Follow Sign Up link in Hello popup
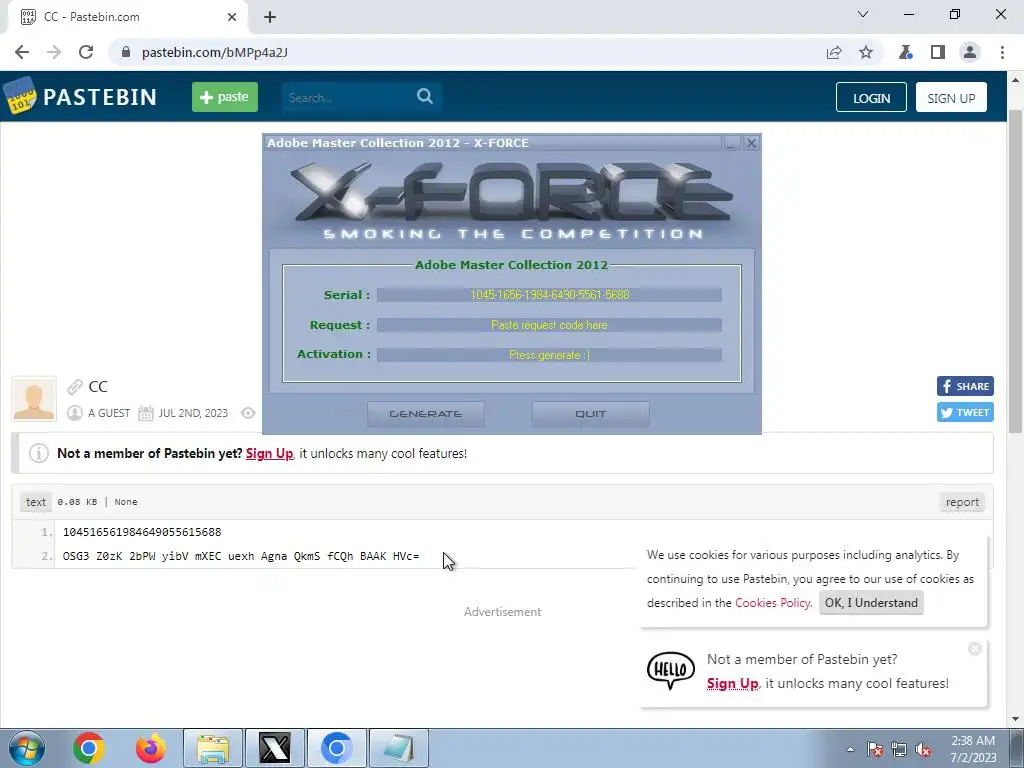Viewport: 1024px width, 768px height. pos(733,683)
